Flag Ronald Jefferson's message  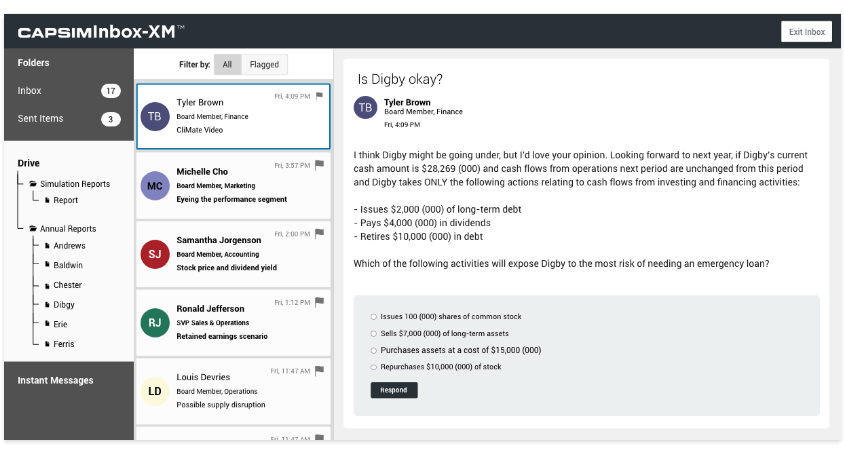coord(319,302)
